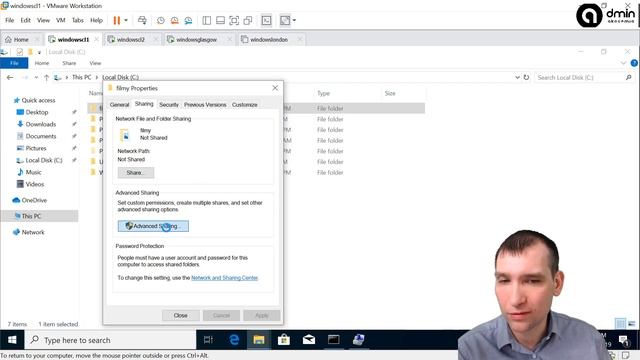Switch to the windowscl2 VM tab
The height and width of the screenshot is (360, 640).
pyautogui.click(x=131, y=40)
